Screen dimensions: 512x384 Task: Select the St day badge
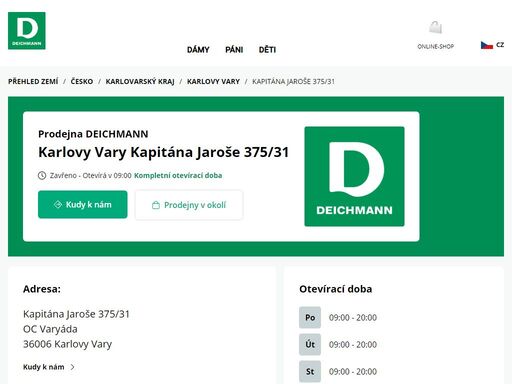310,371
